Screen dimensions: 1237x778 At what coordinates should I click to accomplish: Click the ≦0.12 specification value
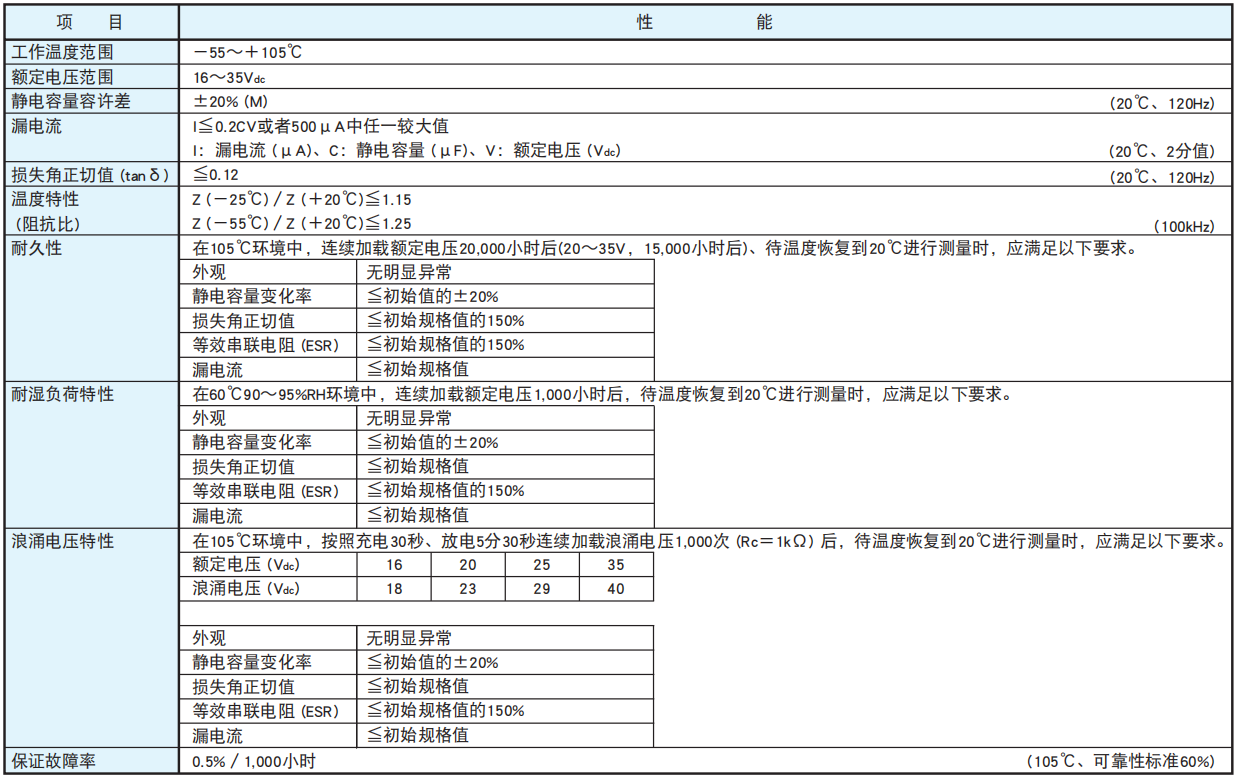[x=216, y=172]
